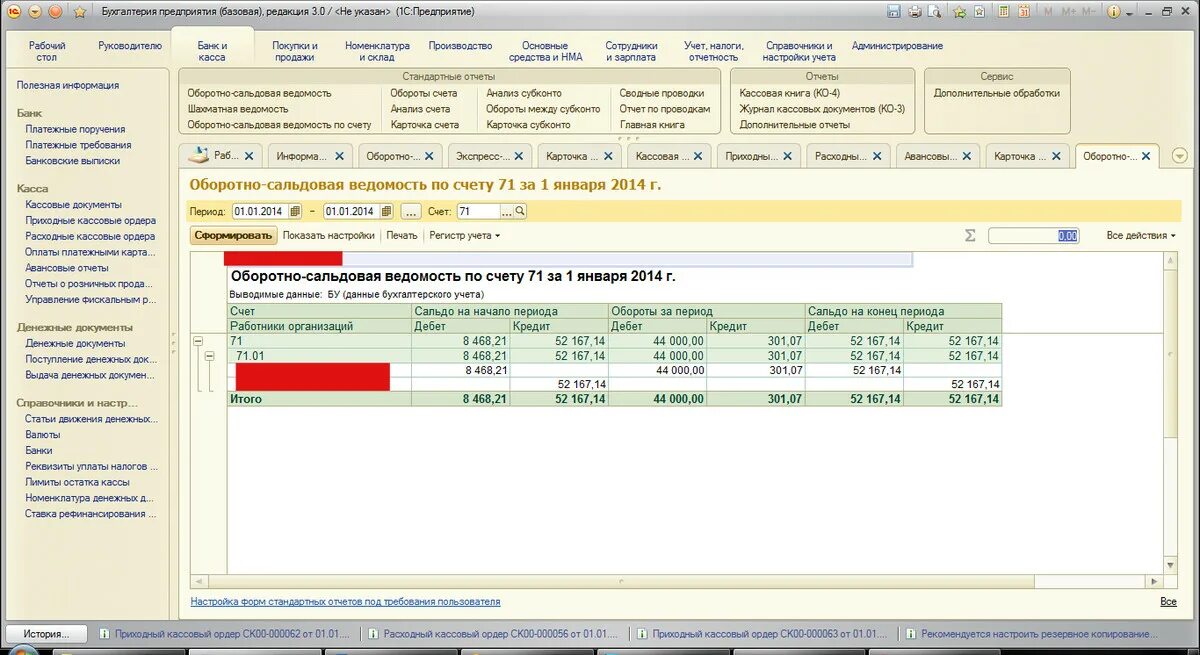This screenshot has width=1200, height=655.
Task: Click the report vertical scrollbar
Action: (1170, 413)
